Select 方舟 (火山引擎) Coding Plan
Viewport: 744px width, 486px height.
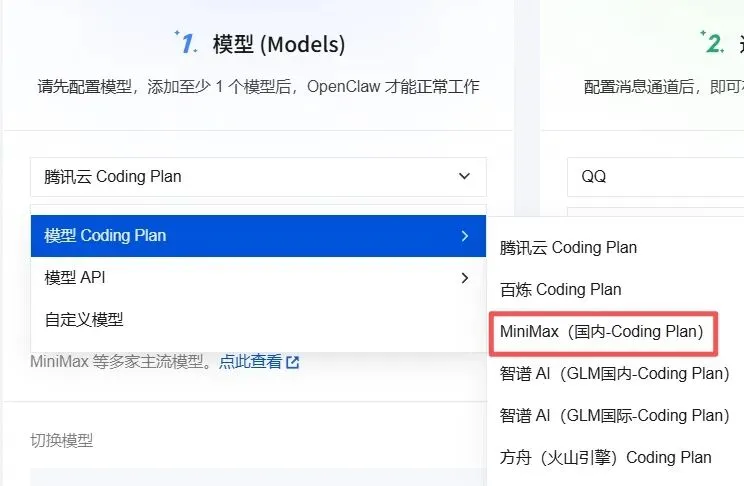tap(605, 458)
